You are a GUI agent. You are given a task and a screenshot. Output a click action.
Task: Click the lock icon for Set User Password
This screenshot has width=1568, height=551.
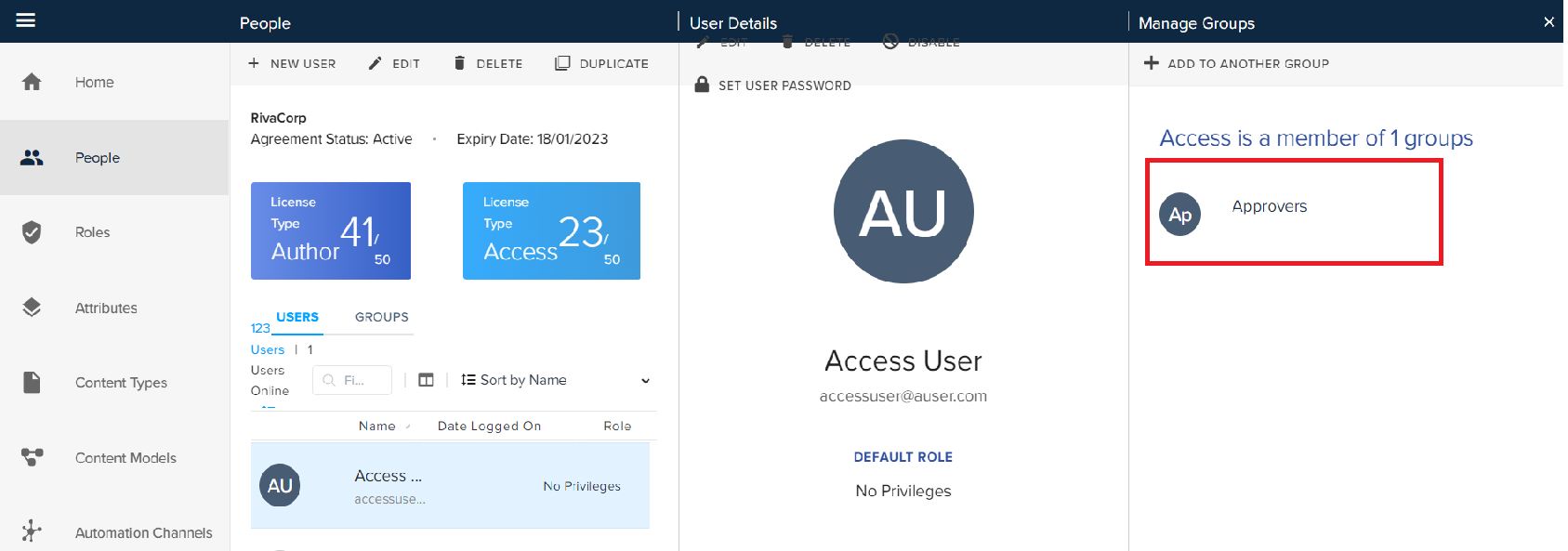point(702,85)
